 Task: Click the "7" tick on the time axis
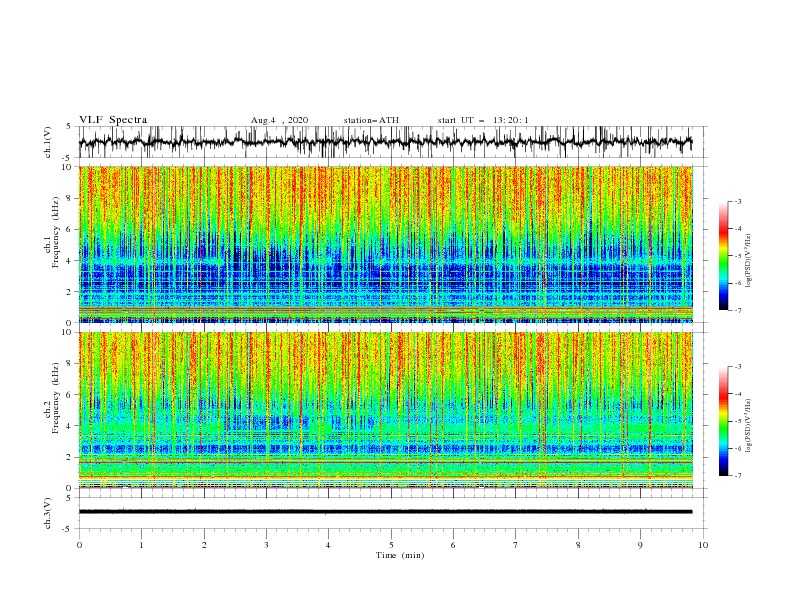pos(516,545)
